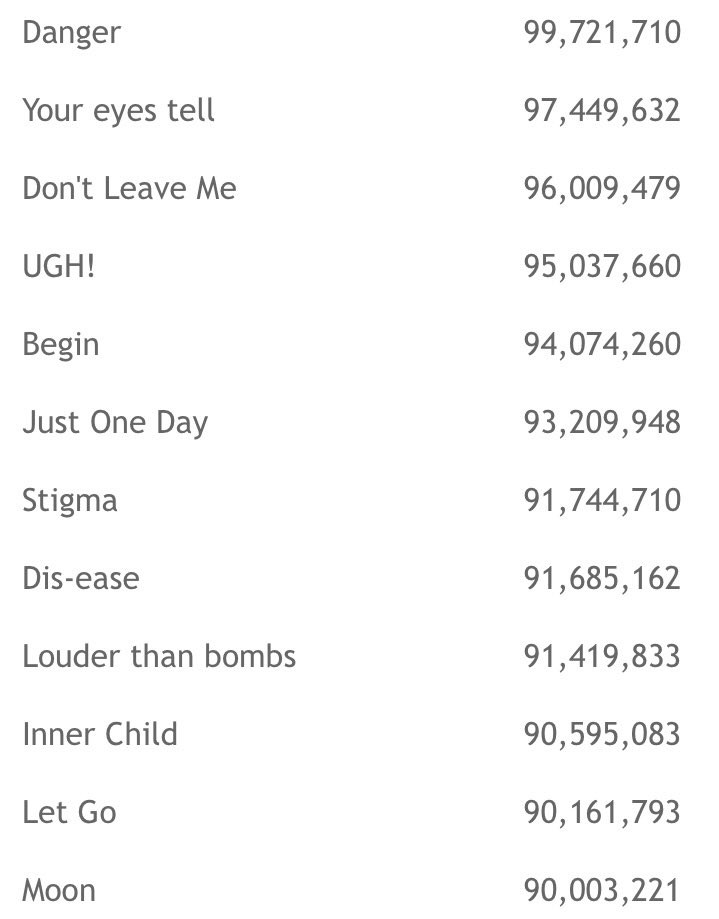
Task: Click the Inner Child title
Action: pyautogui.click(x=100, y=734)
